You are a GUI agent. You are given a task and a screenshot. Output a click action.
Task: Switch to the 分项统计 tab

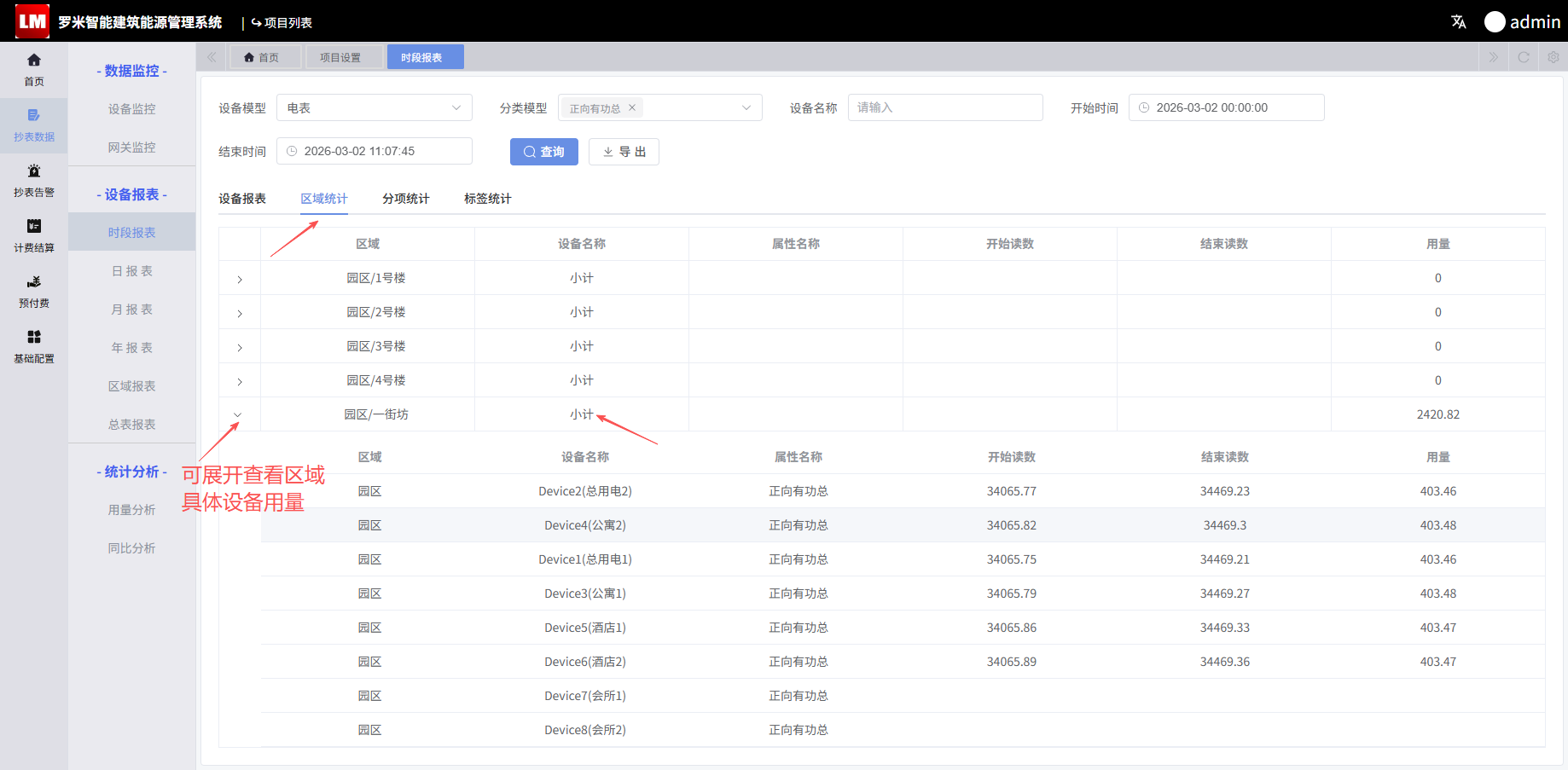pos(406,199)
